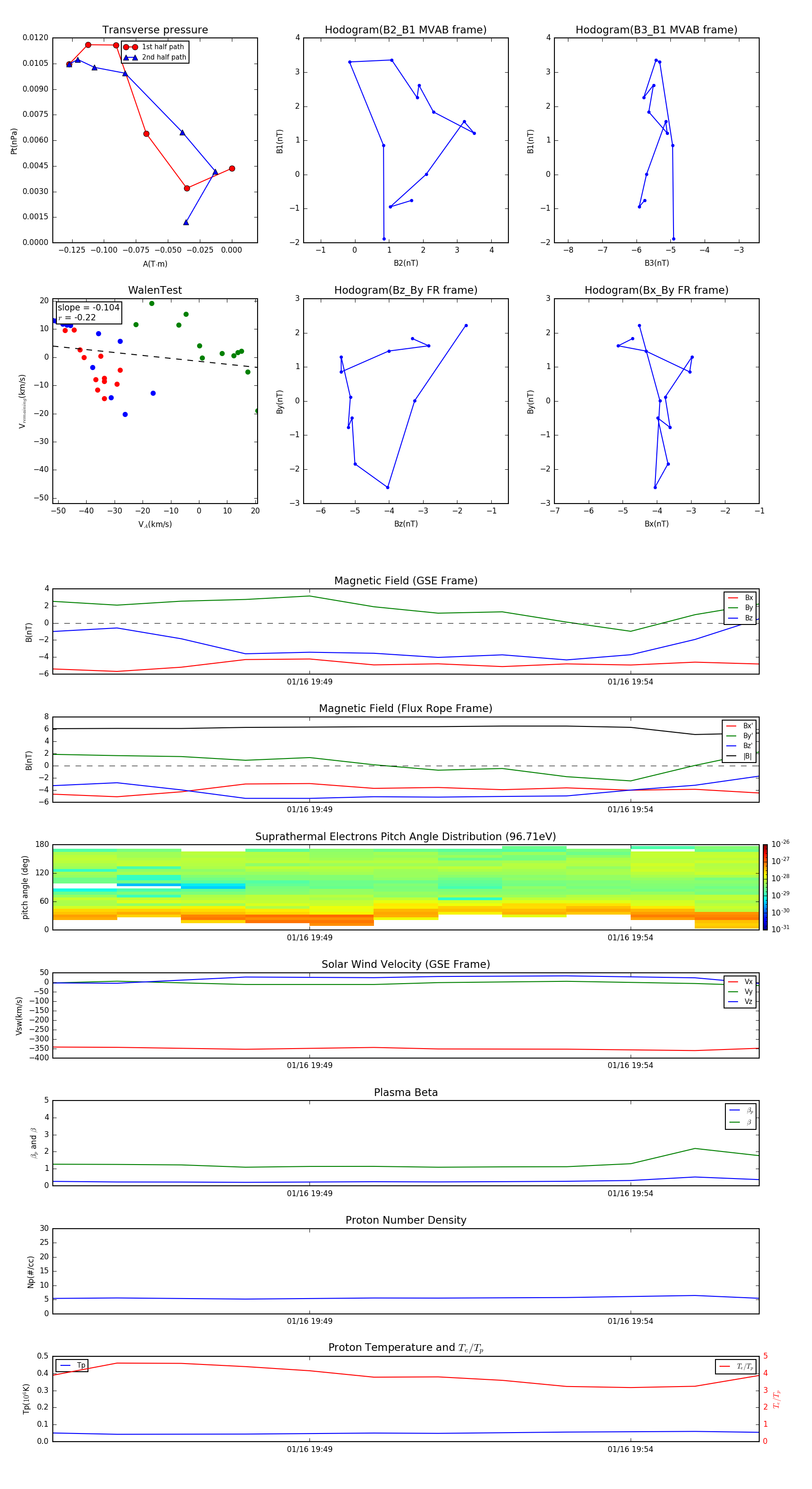812x1489 pixels.
Task: Click the 'Hodogram(B2_B1 MVAB frame)' title
Action: click(406, 30)
